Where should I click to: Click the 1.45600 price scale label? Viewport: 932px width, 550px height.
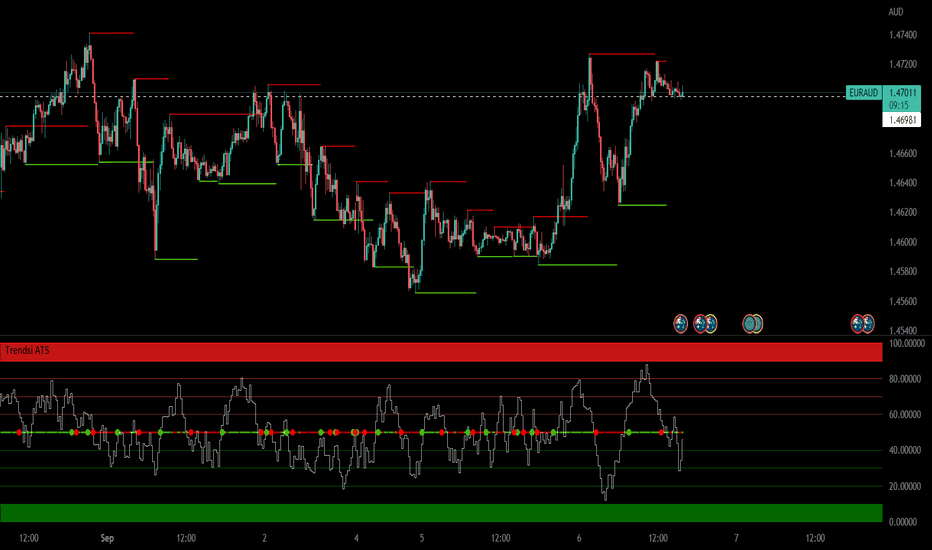[903, 301]
